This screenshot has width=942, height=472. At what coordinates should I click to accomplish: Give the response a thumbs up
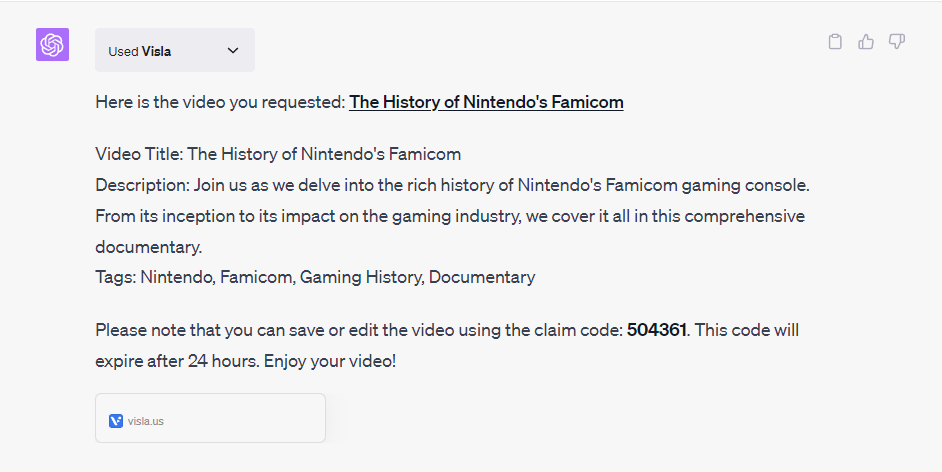tap(866, 41)
